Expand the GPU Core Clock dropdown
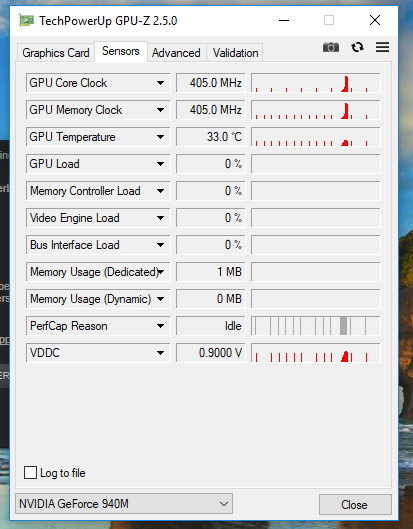This screenshot has height=529, width=413. (x=160, y=83)
